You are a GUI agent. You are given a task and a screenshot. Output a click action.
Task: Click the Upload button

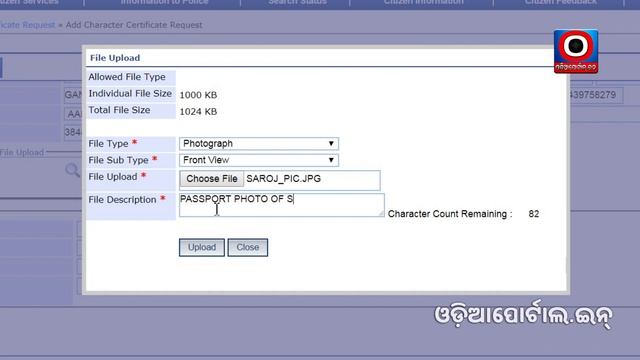(202, 247)
